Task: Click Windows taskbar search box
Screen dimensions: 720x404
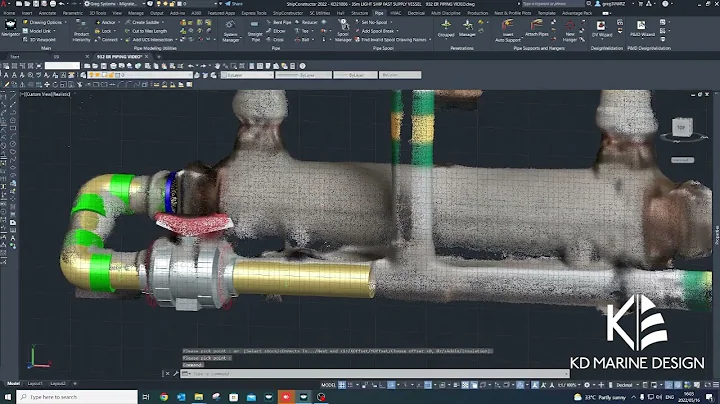Action: 77,397
